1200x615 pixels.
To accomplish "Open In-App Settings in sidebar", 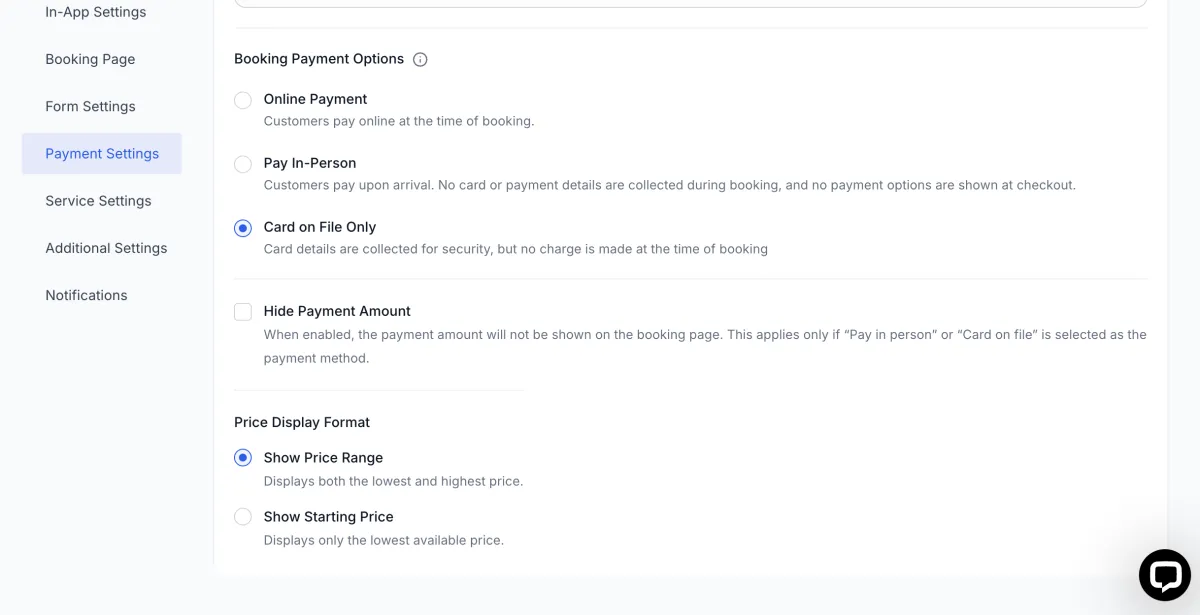I will [x=96, y=12].
